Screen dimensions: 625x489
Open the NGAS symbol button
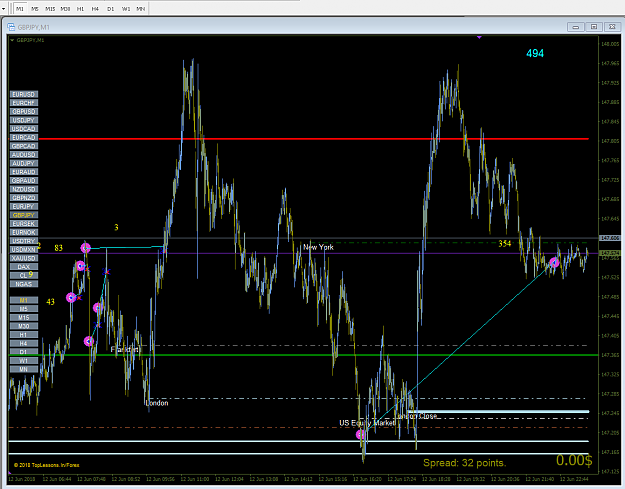click(24, 284)
